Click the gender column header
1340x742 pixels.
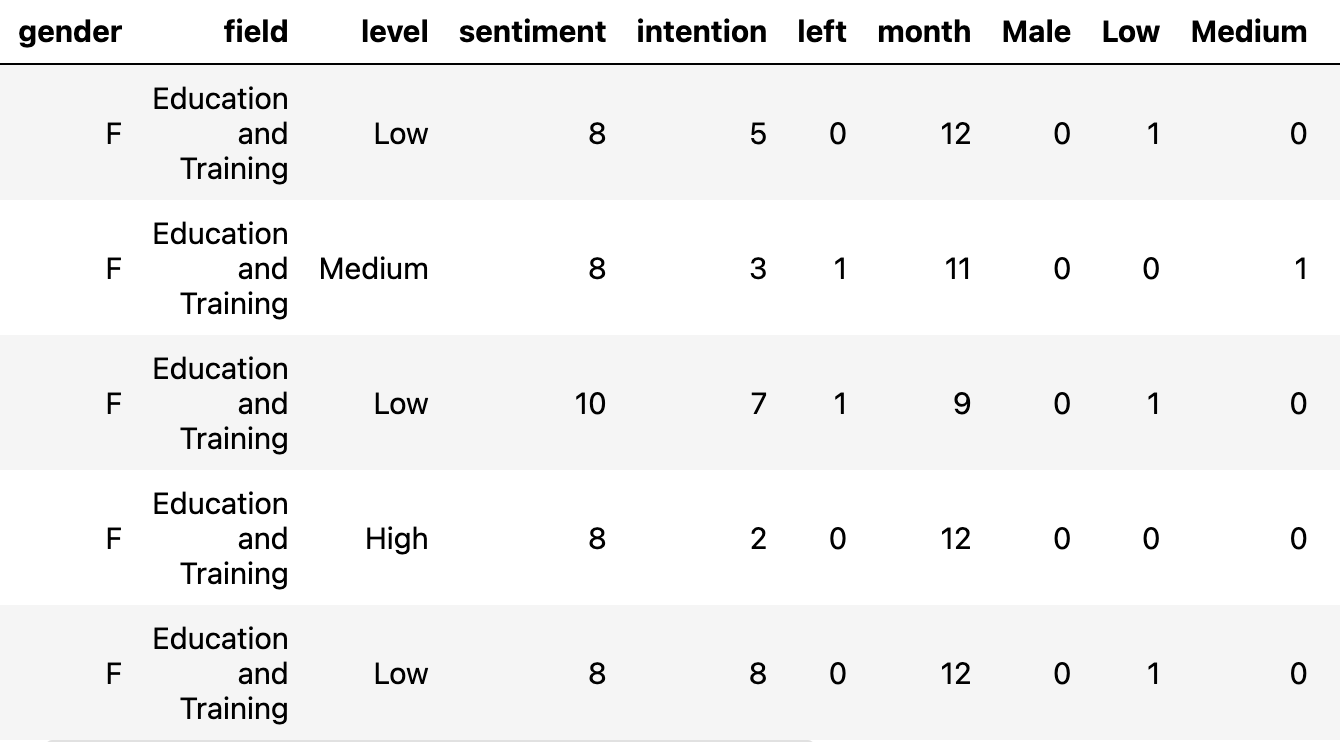pos(70,32)
